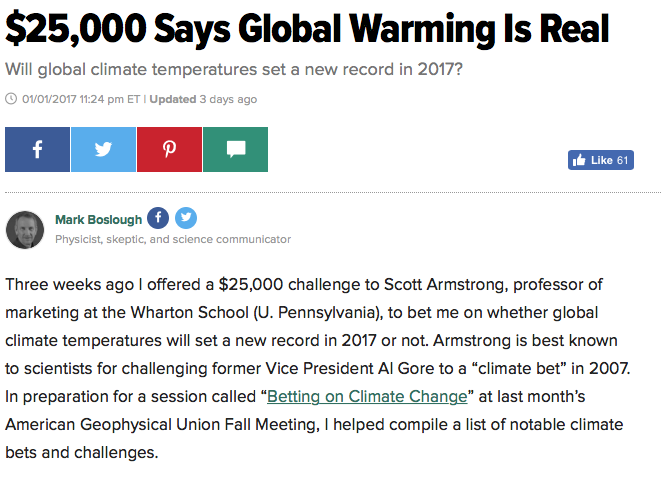Click the Like 61 Facebook button

601,160
